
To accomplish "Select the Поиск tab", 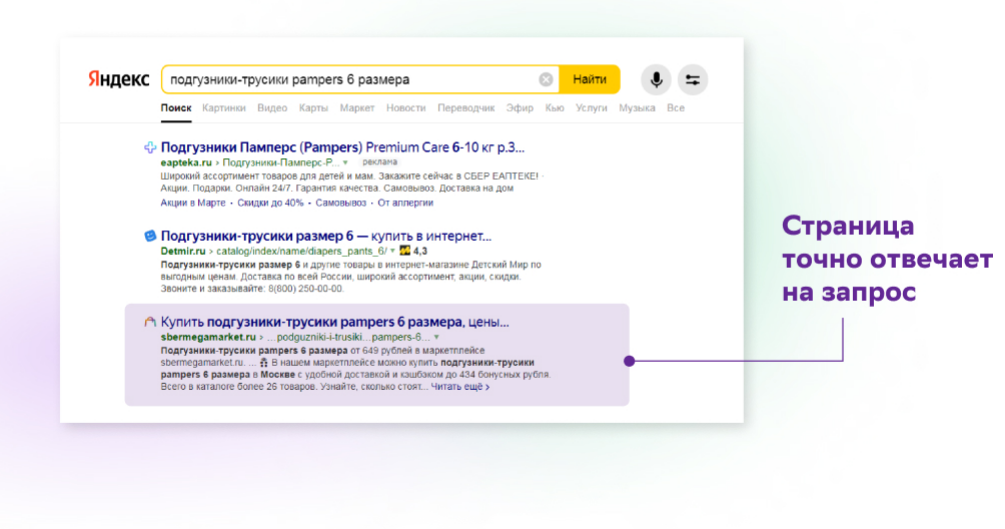I will [x=176, y=108].
